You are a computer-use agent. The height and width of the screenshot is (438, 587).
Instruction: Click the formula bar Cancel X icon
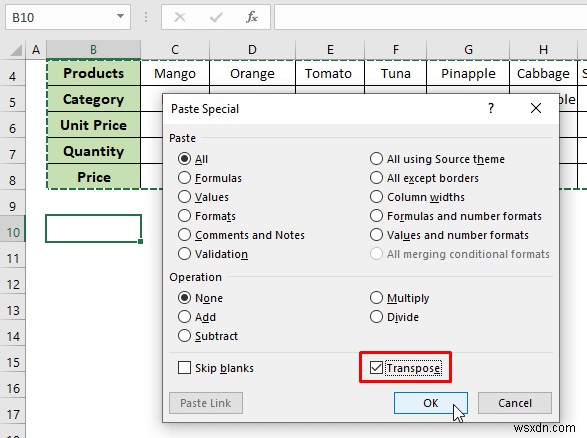pyautogui.click(x=180, y=17)
